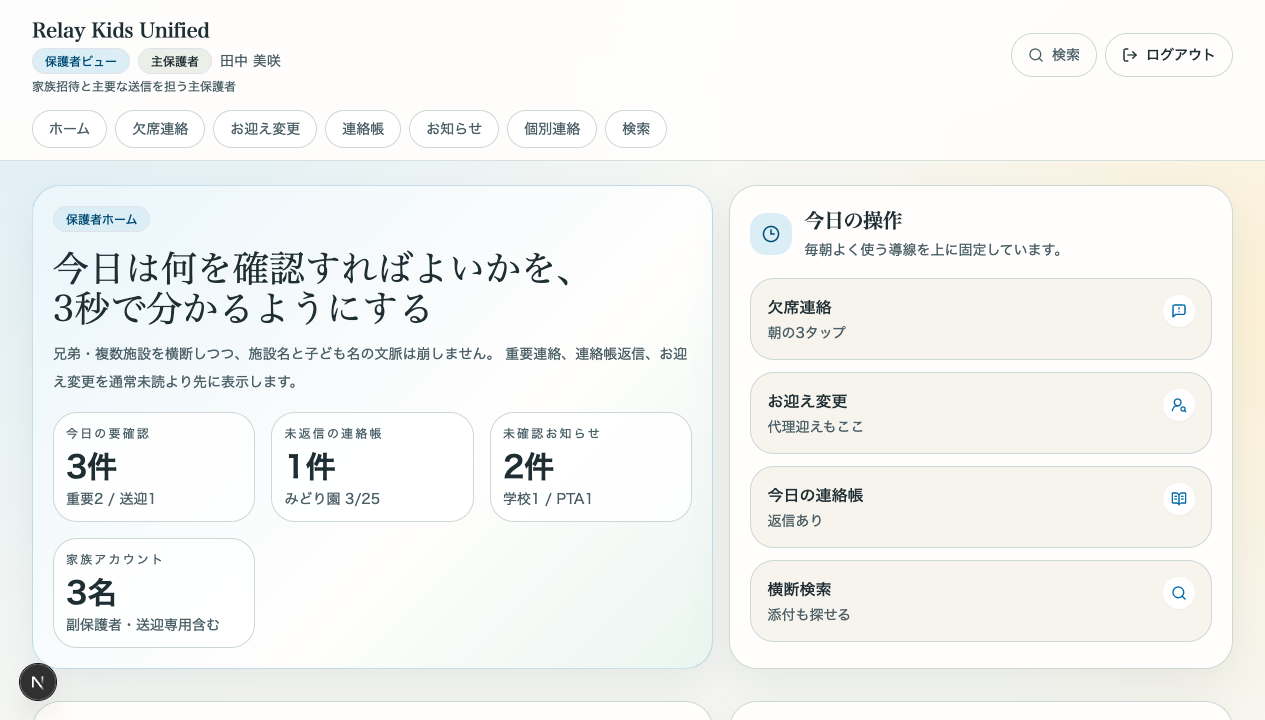Click the text 副保護者・送迎専用含む

click(143, 625)
